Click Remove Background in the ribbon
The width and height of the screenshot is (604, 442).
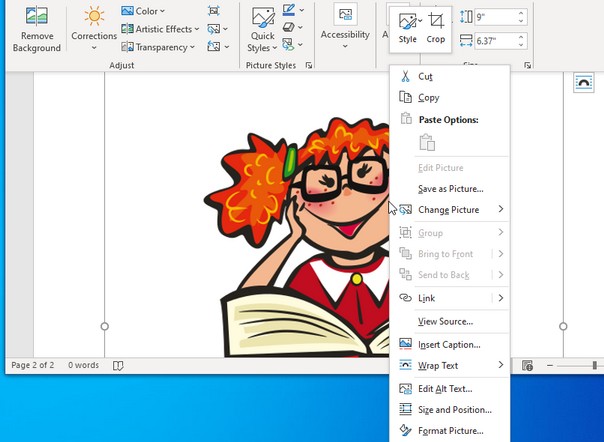37,30
